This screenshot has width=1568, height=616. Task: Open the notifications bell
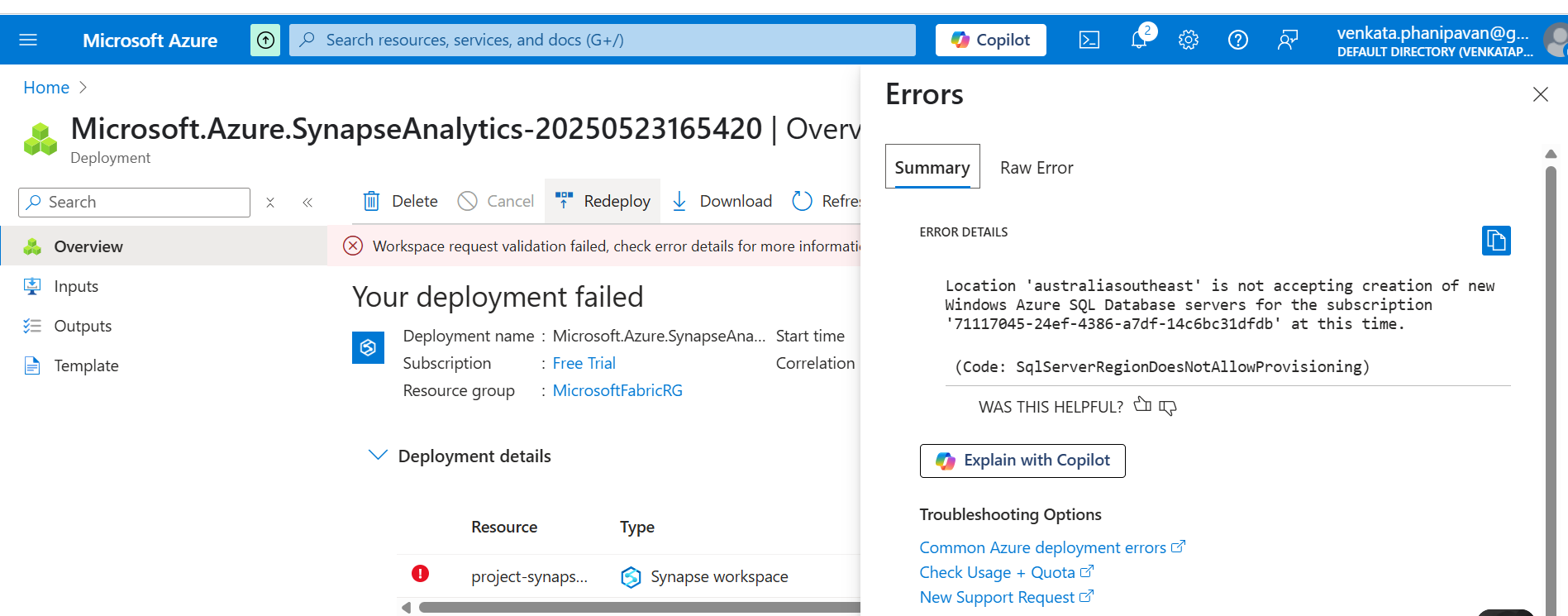point(1139,40)
